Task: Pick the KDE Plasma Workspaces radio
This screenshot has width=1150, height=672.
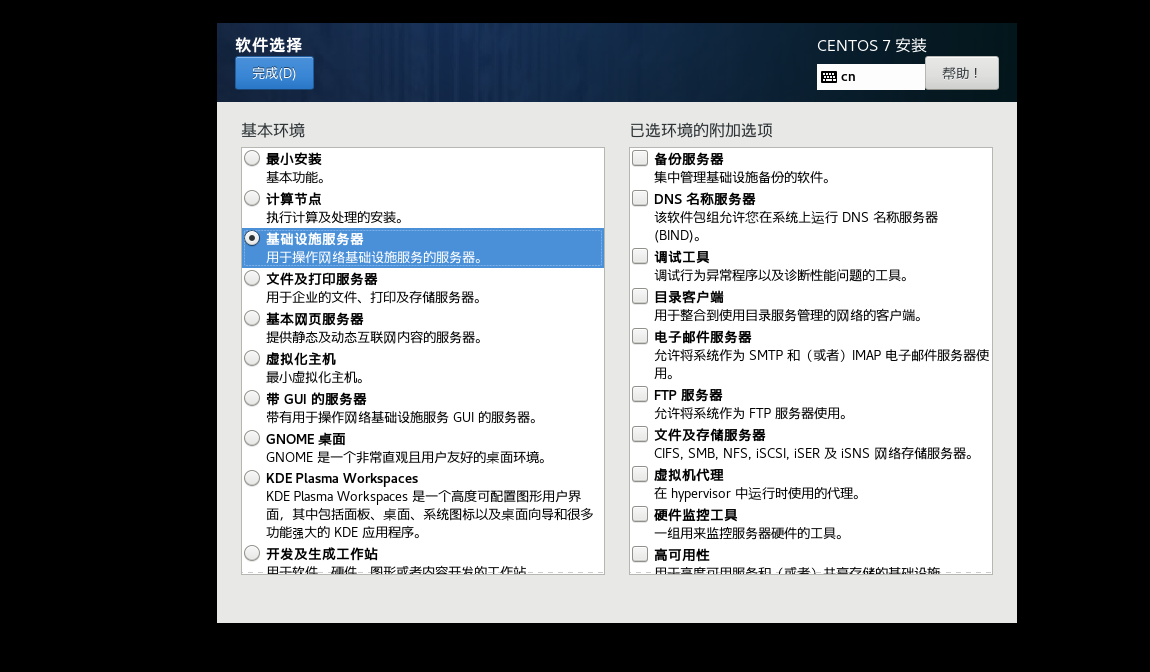Action: (252, 478)
